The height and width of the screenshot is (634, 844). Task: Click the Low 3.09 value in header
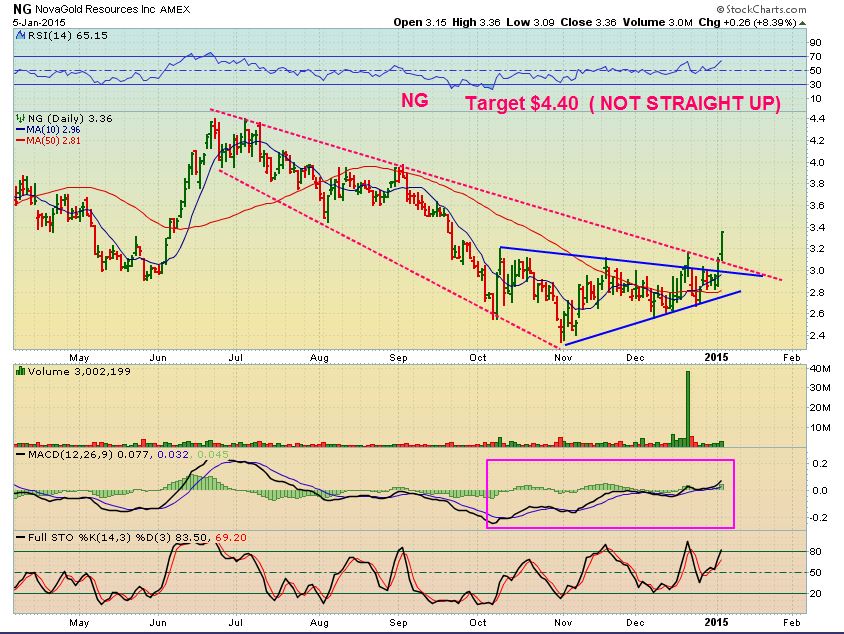[530, 23]
